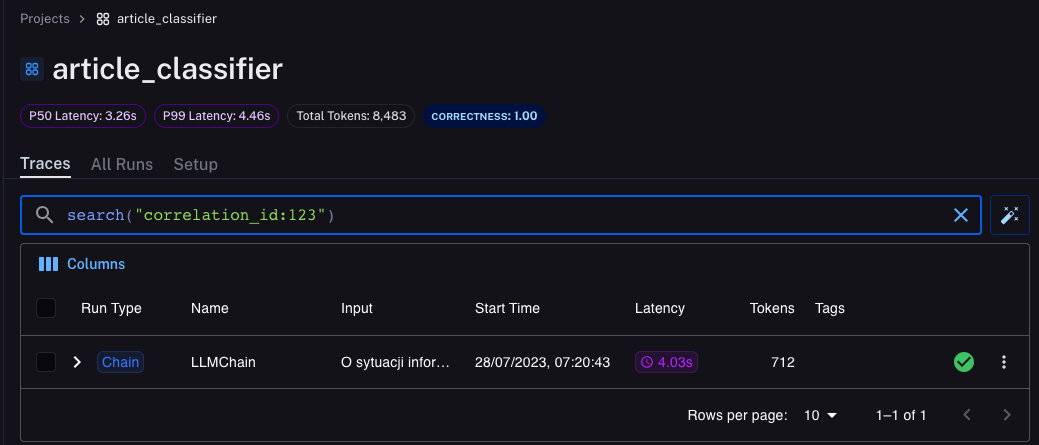Click the search magnifier icon

click(44, 215)
